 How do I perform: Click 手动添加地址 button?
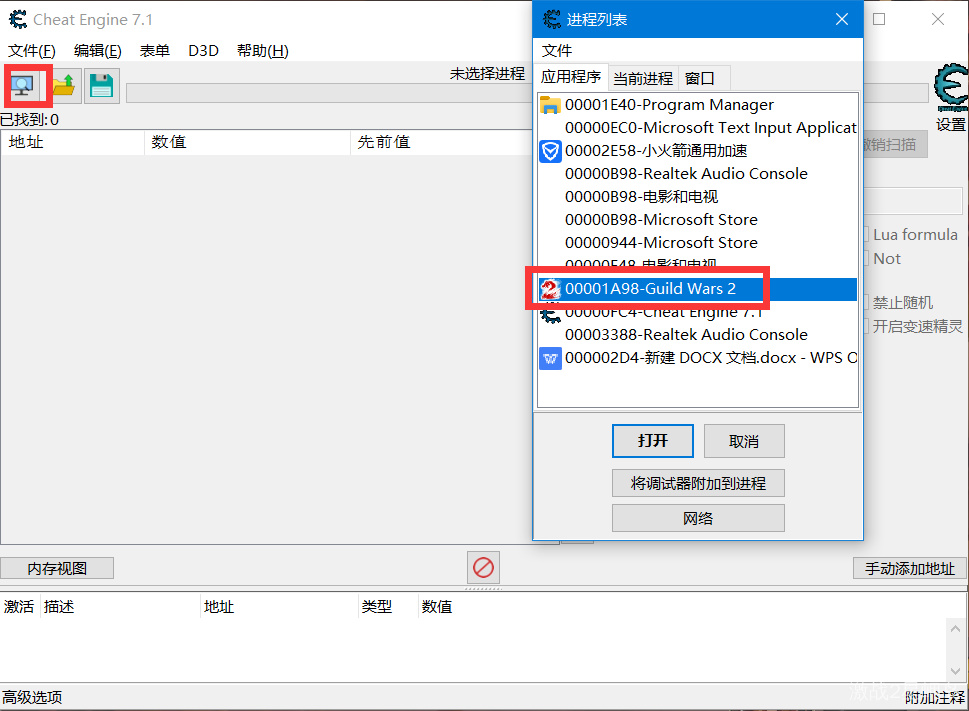click(910, 568)
